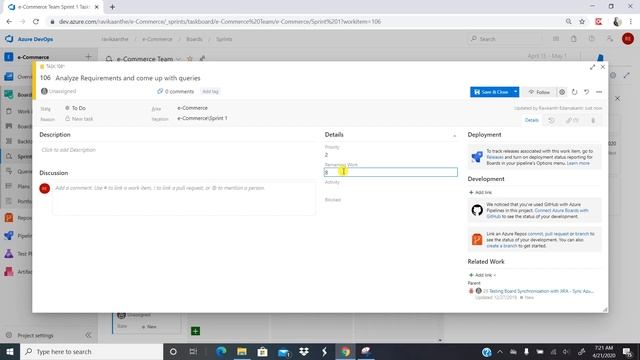This screenshot has width=640, height=360.
Task: Edit the Area field e-Commerce
Action: click(x=192, y=108)
